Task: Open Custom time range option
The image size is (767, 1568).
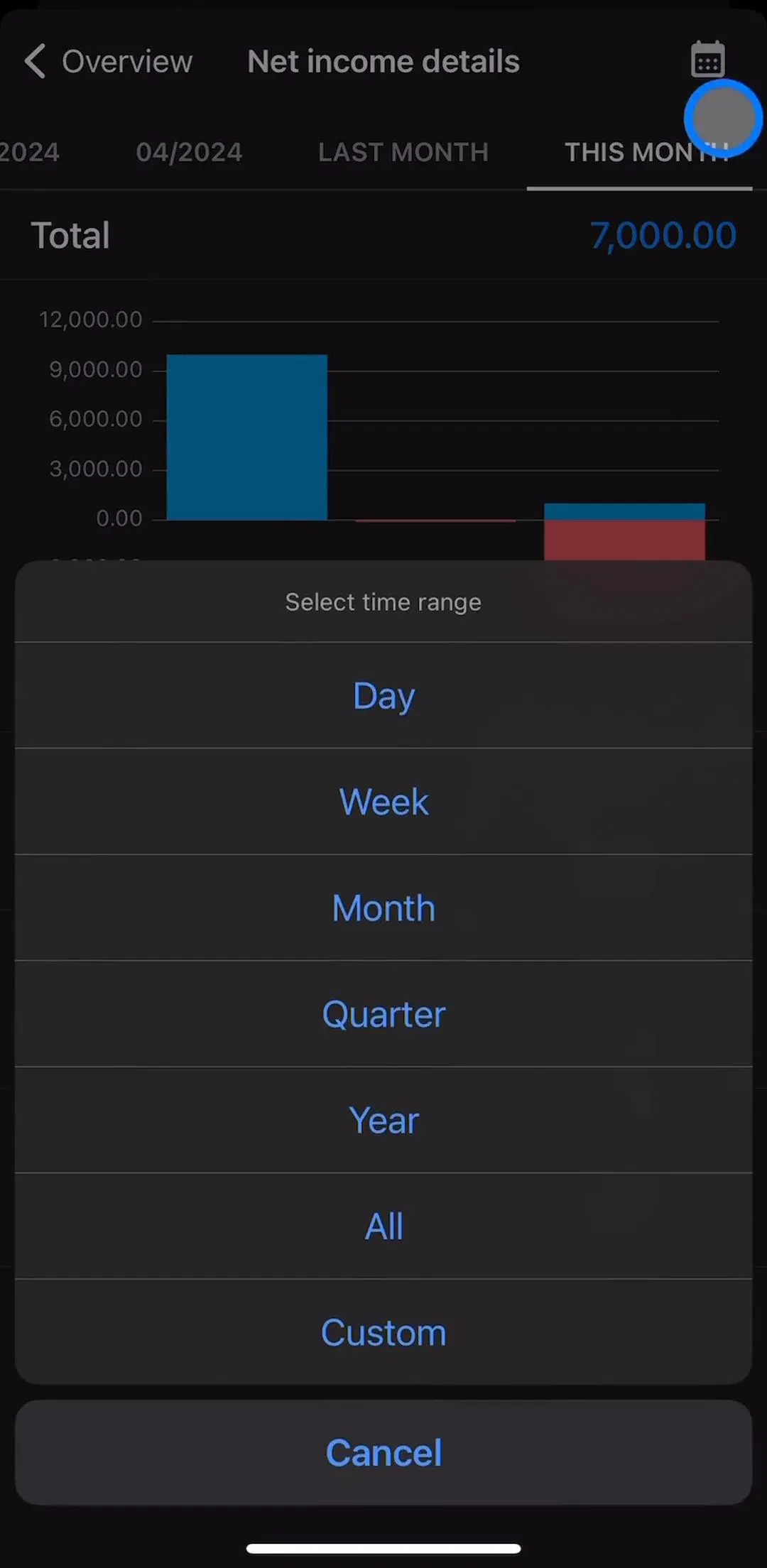Action: click(x=383, y=1332)
